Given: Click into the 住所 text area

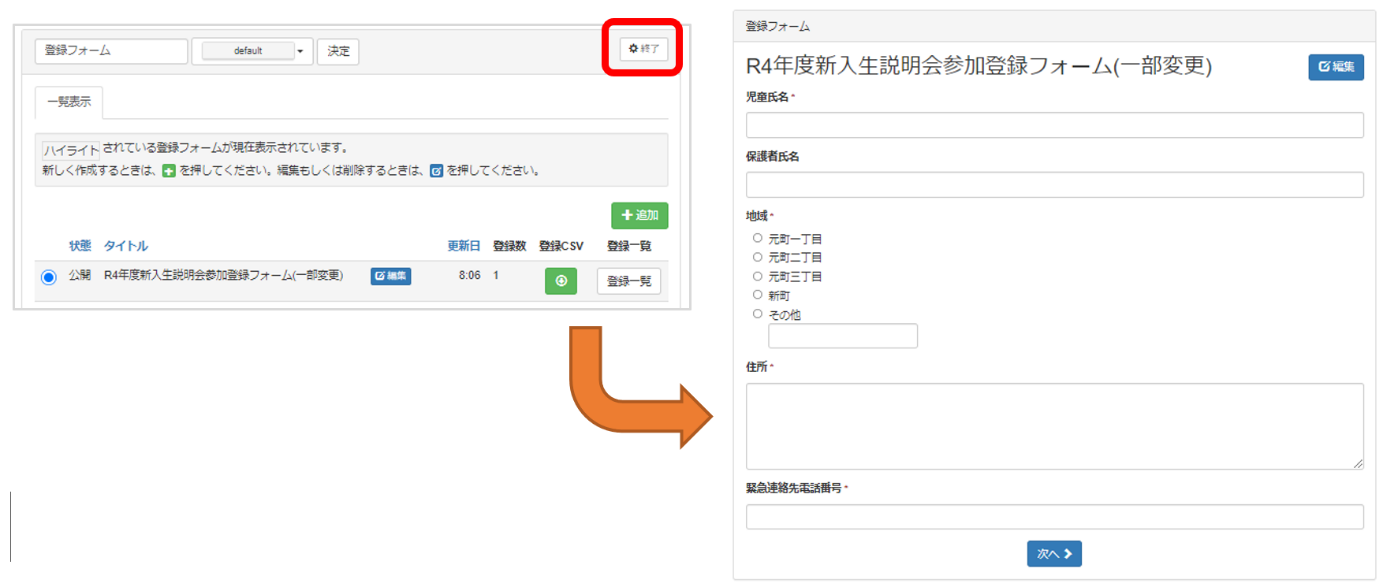Looking at the screenshot, I should pos(1054,425).
